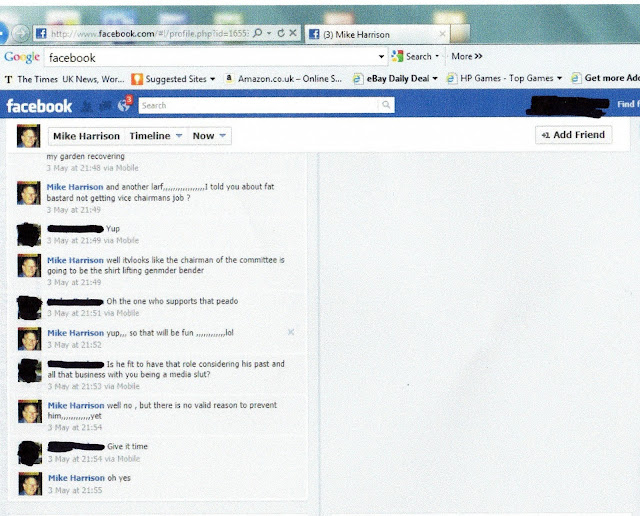Click the address bar search magnifier icon

tap(258, 33)
